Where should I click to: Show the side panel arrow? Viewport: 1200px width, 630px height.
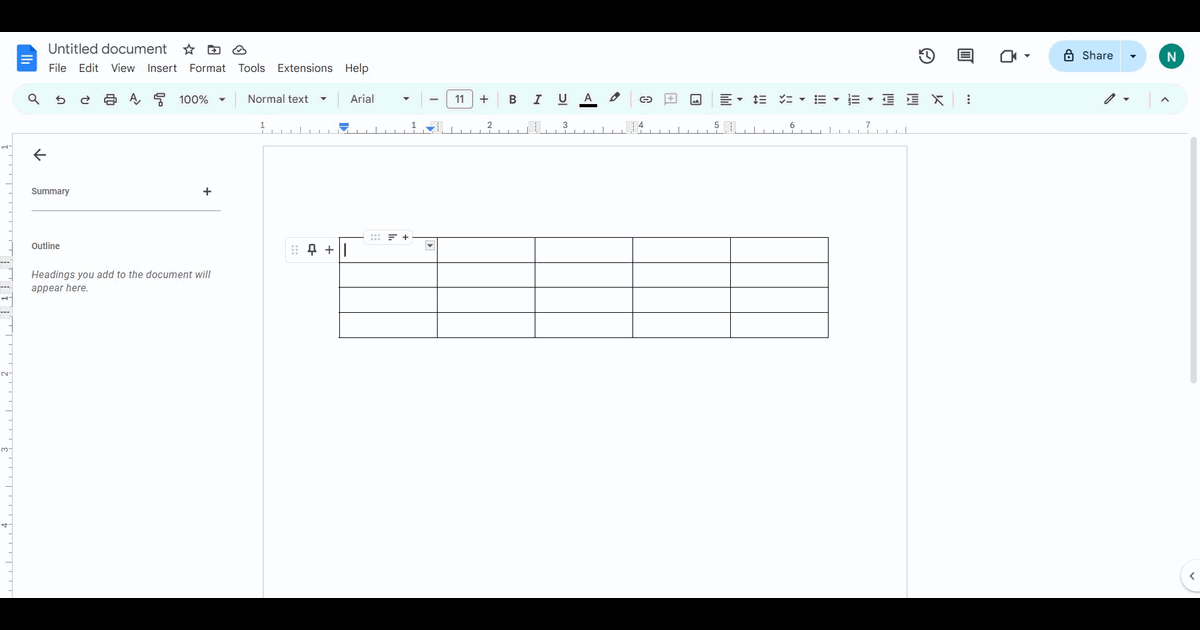click(x=1191, y=576)
